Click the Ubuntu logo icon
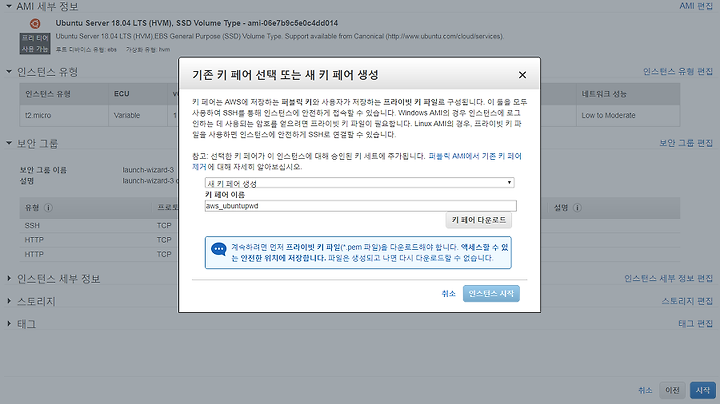The image size is (720, 404). 35,23
